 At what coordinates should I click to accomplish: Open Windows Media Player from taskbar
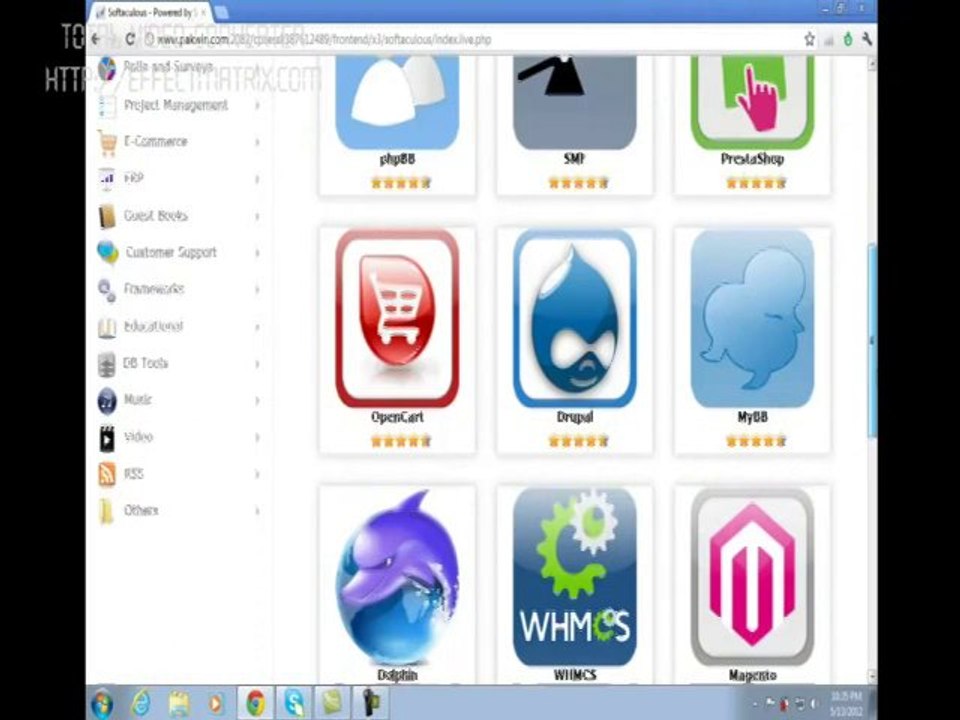tap(217, 703)
